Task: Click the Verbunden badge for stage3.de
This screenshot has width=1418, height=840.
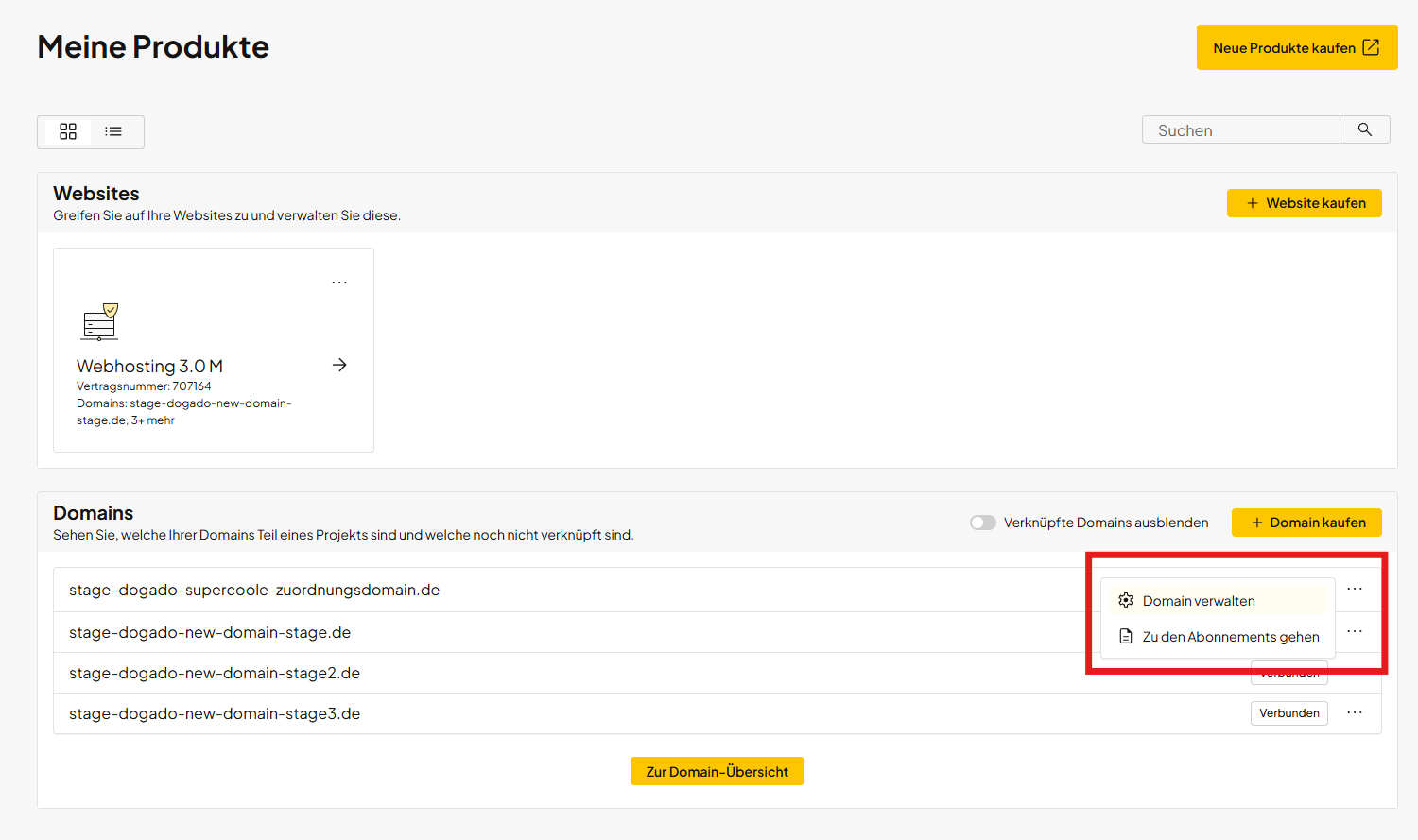Action: click(1288, 713)
